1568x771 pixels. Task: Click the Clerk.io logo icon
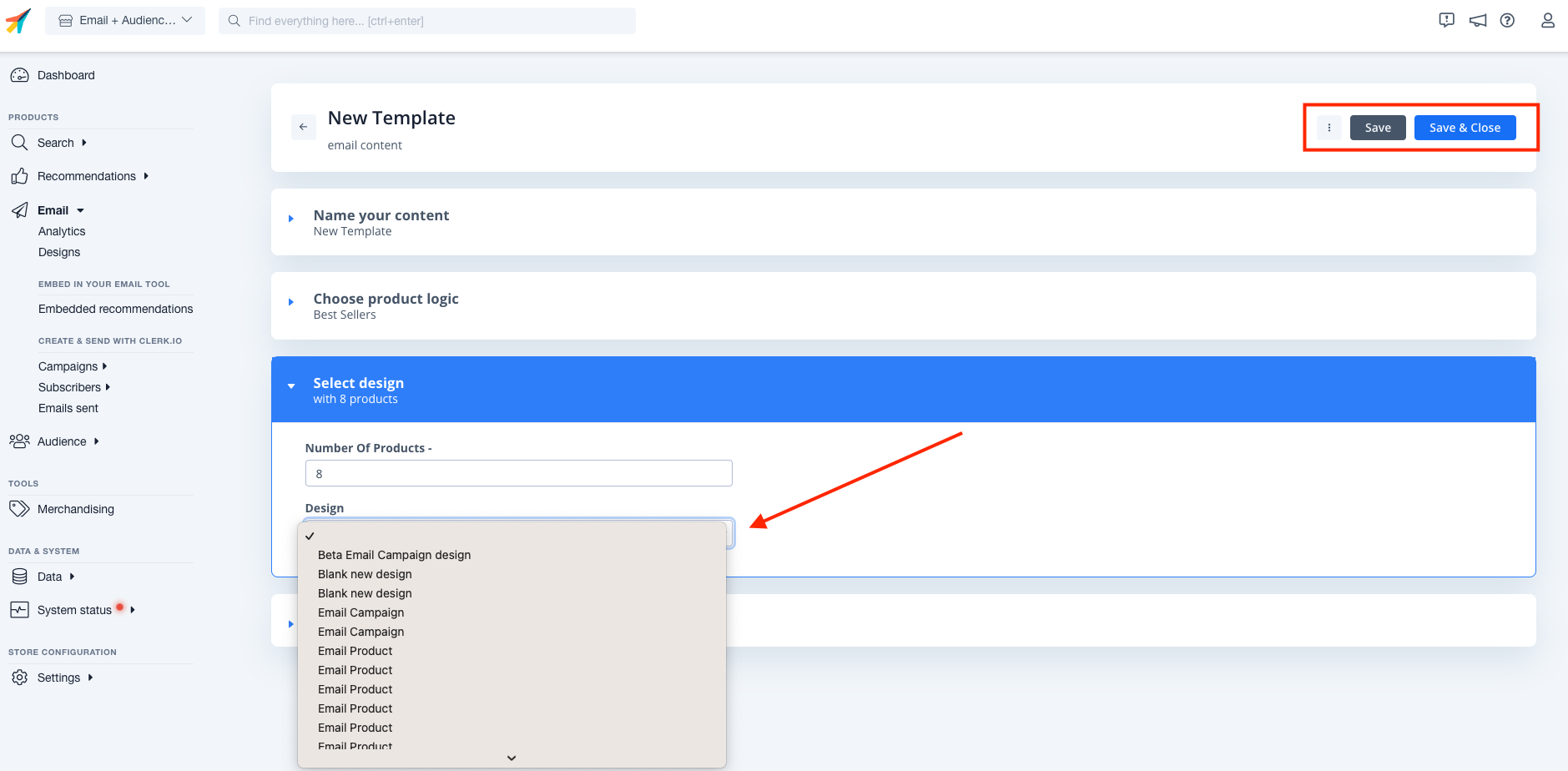[18, 21]
